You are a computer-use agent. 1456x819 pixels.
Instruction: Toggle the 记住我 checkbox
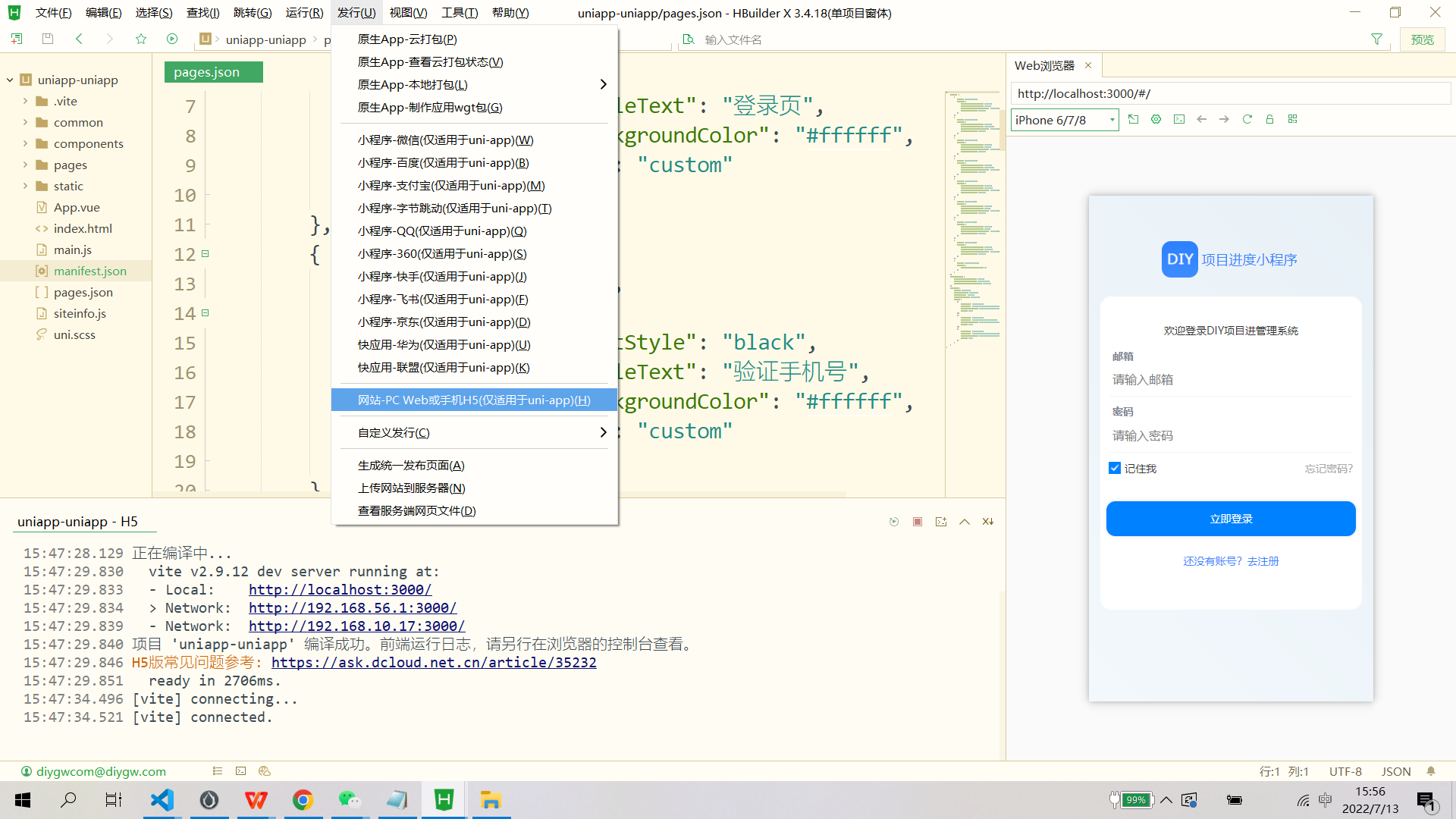1115,469
